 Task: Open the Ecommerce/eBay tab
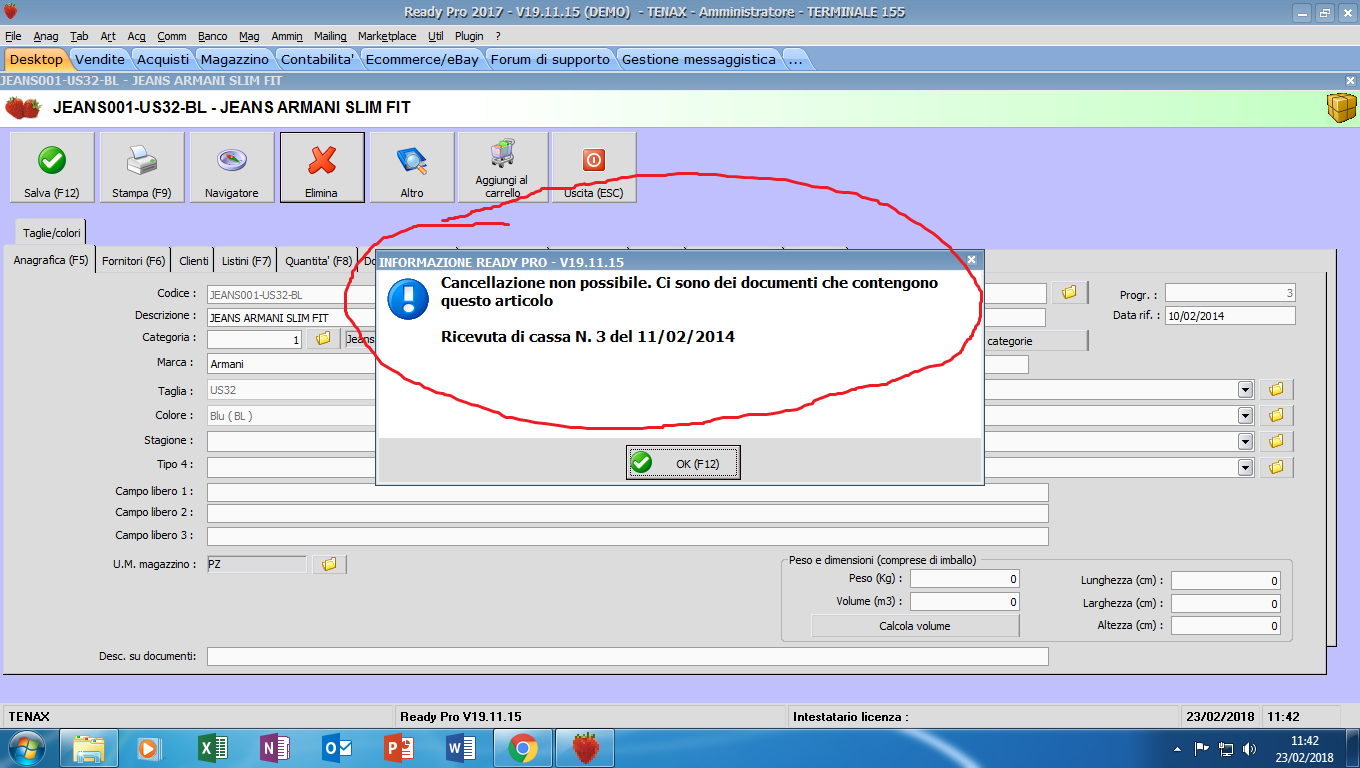pos(422,59)
